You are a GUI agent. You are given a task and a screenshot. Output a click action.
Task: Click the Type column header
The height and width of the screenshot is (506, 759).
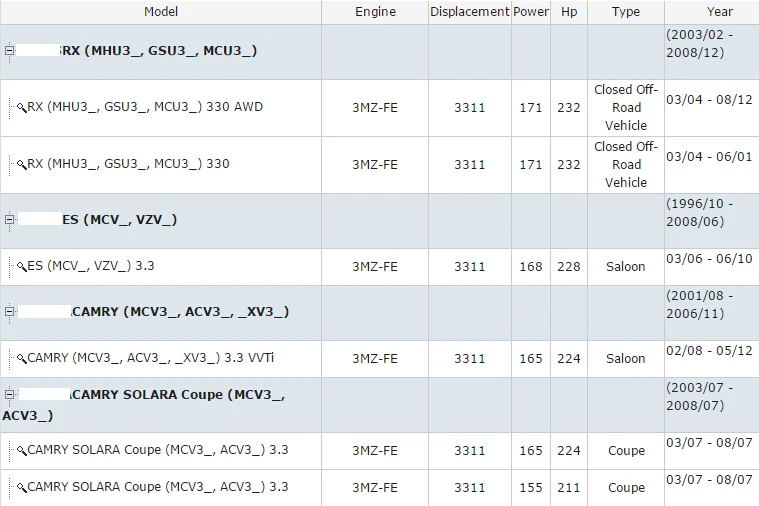pos(626,12)
